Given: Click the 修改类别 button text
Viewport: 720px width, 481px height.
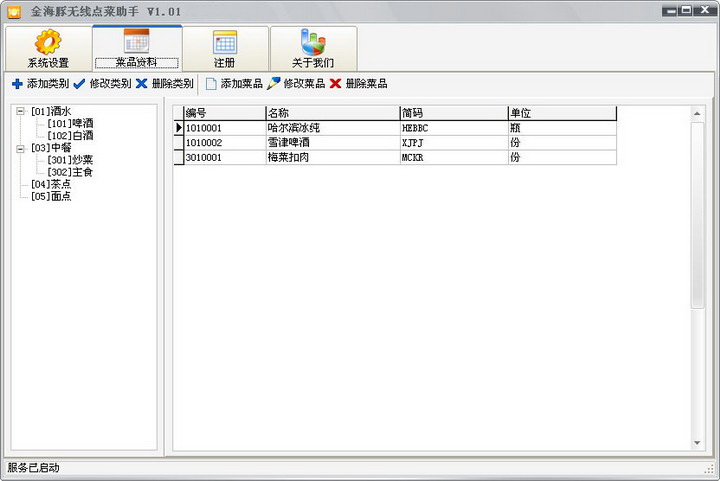Looking at the screenshot, I should point(110,84).
